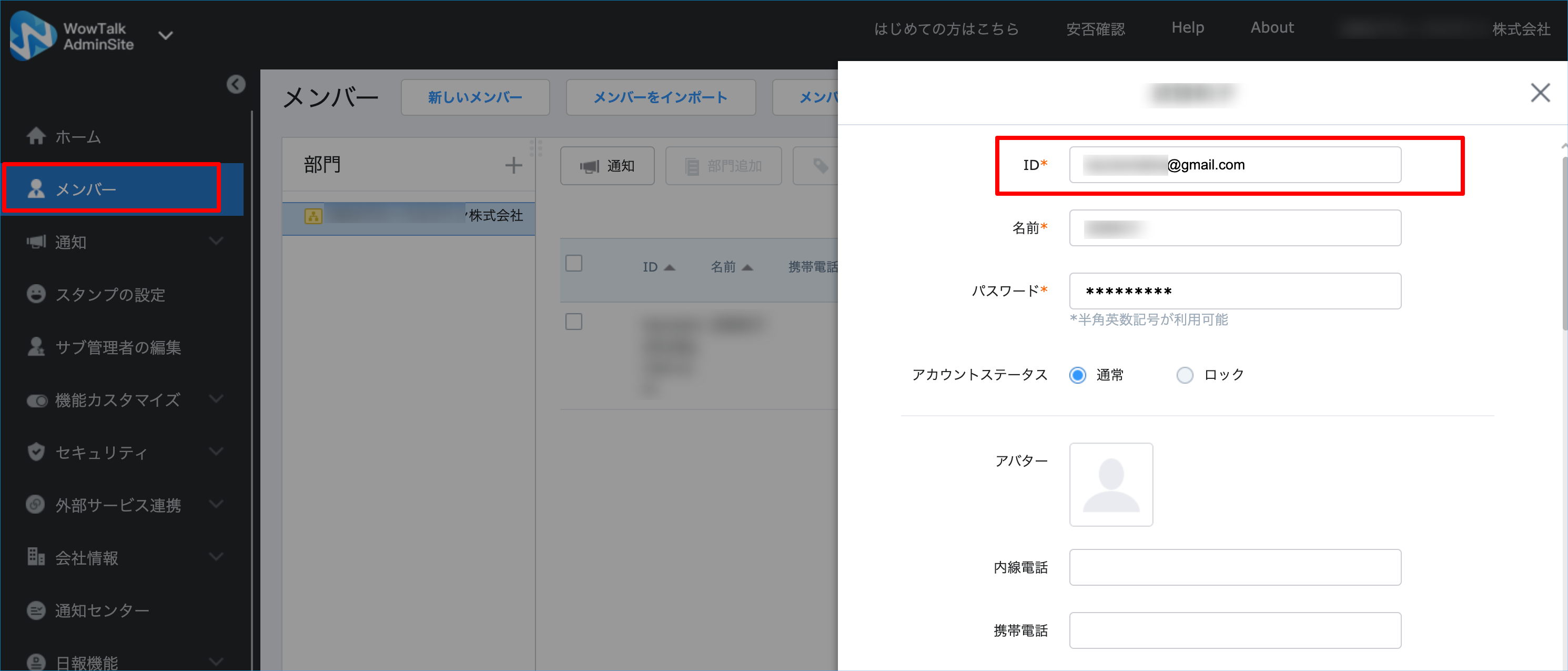
Task: Click the 新しいメンバー button
Action: pyautogui.click(x=475, y=97)
